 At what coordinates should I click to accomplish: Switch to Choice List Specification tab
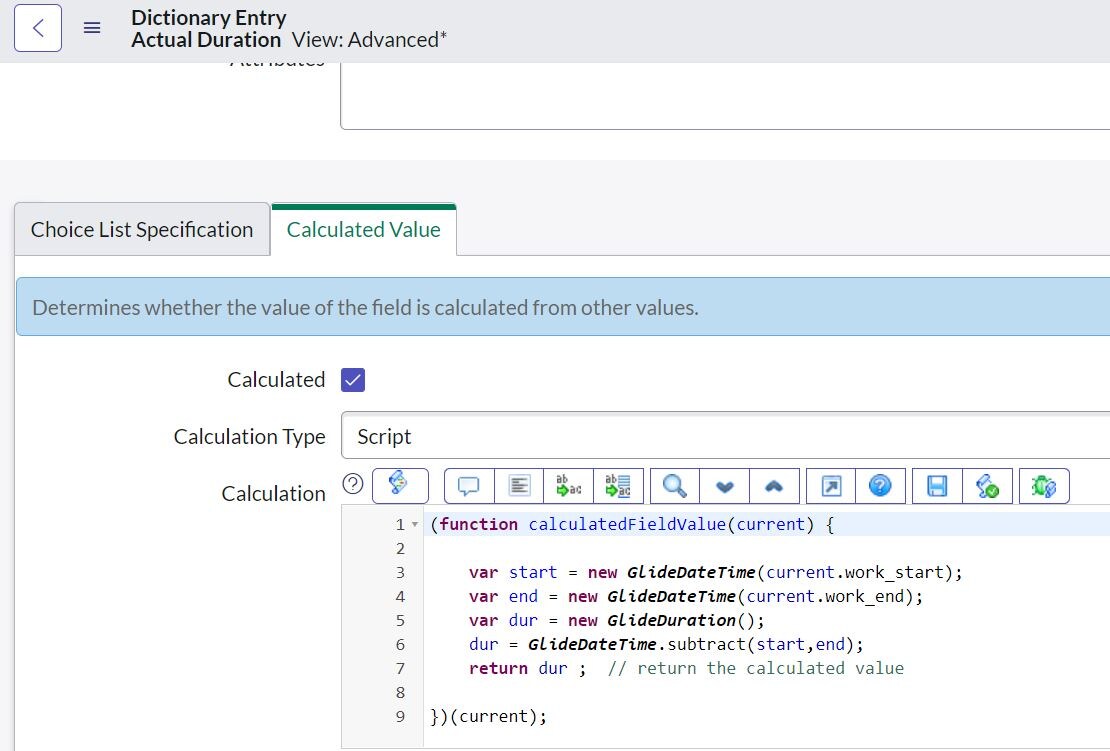[x=142, y=230]
